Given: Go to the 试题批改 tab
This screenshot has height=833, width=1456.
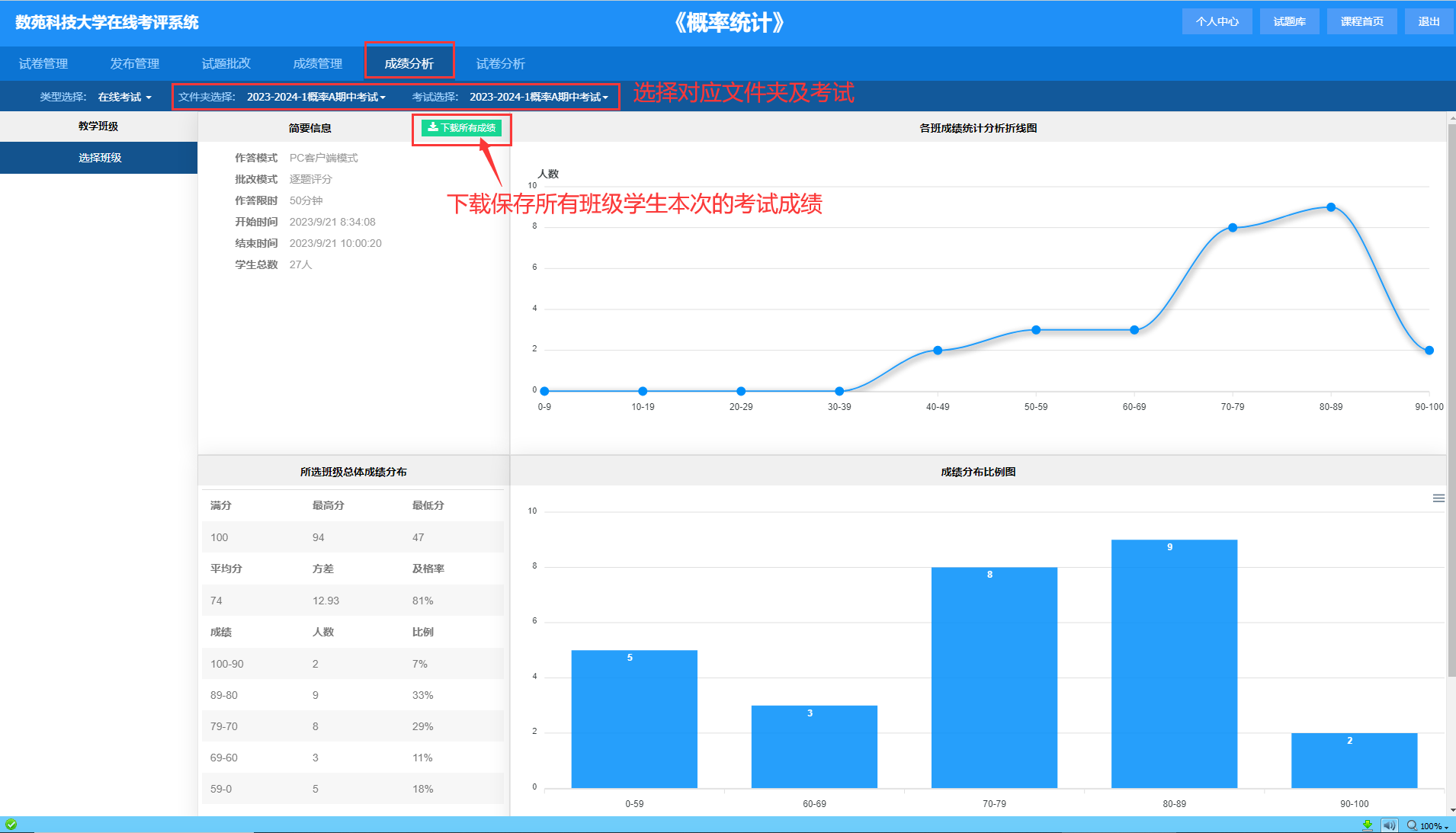Looking at the screenshot, I should coord(226,63).
